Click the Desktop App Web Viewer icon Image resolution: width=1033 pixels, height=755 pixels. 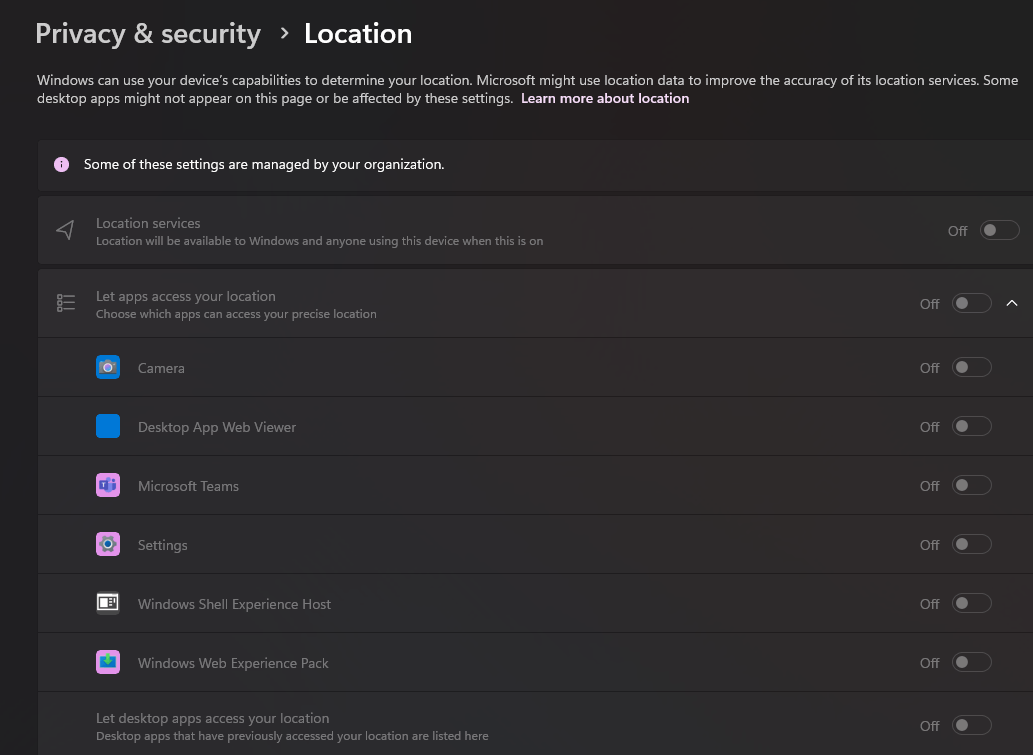pyautogui.click(x=108, y=426)
